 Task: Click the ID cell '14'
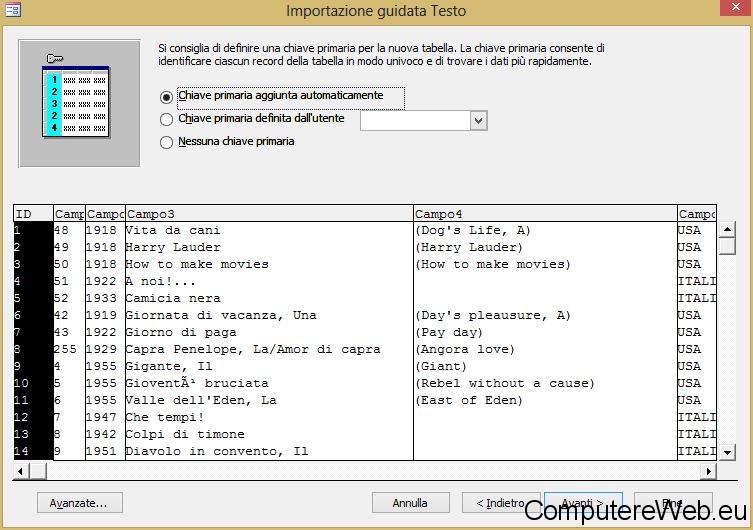coord(33,451)
